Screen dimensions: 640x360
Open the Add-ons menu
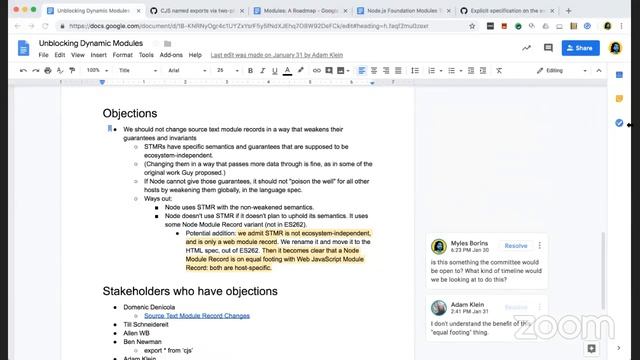[x=171, y=55]
